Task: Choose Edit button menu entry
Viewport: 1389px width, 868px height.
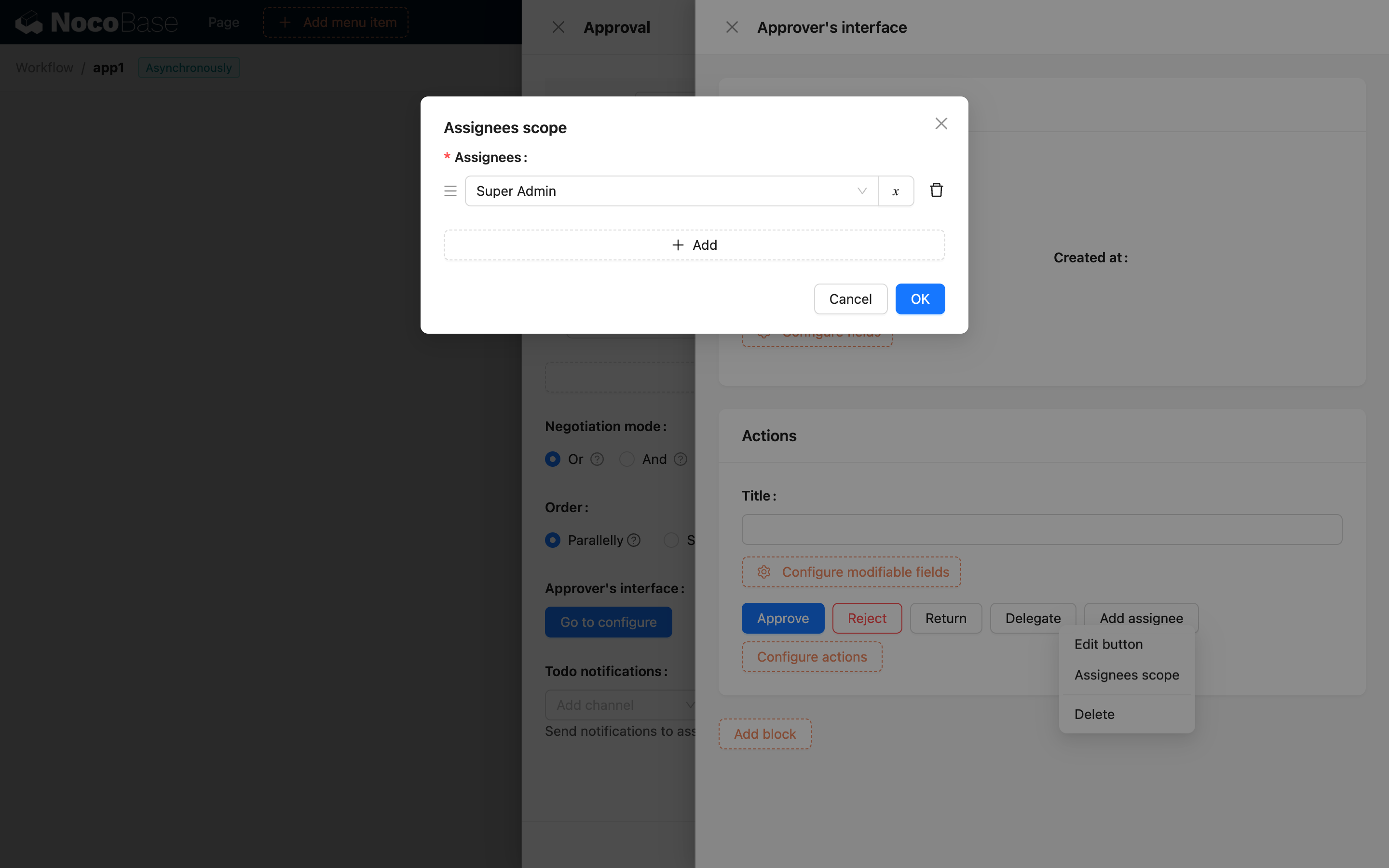Action: (1108, 644)
